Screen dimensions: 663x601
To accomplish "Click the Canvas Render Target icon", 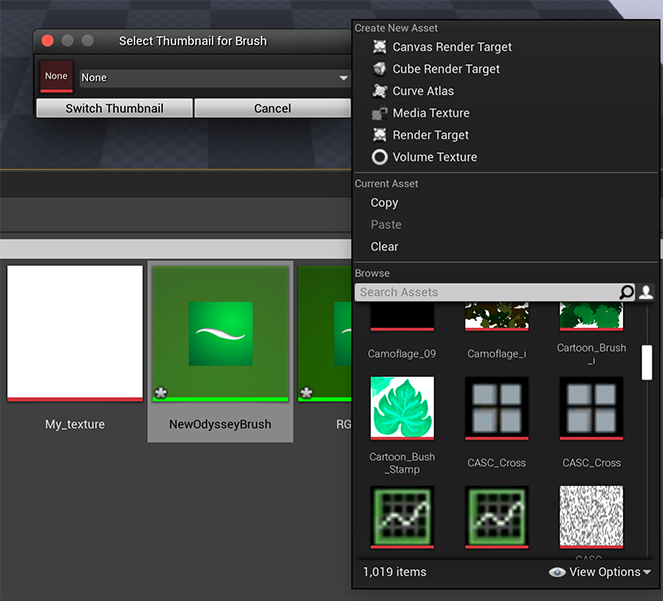I will click(379, 47).
